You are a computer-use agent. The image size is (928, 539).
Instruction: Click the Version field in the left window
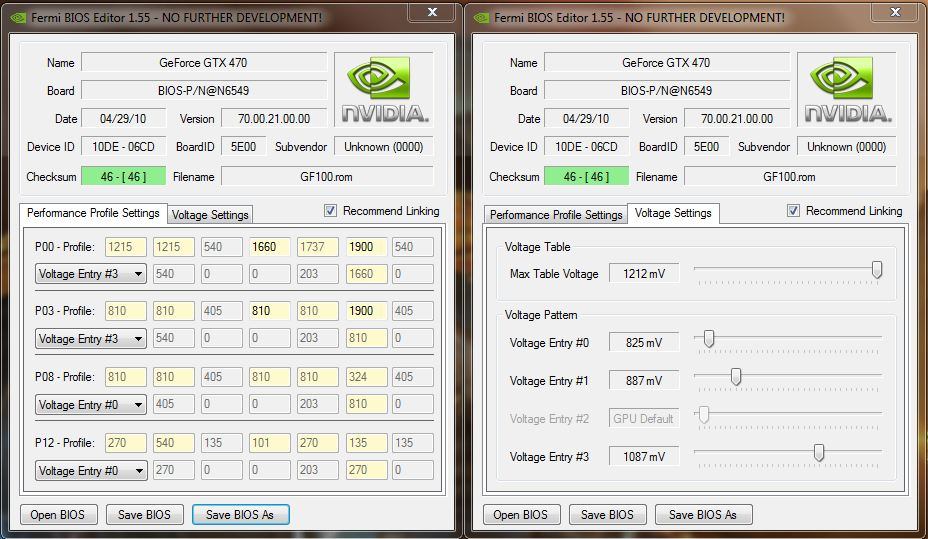point(274,118)
